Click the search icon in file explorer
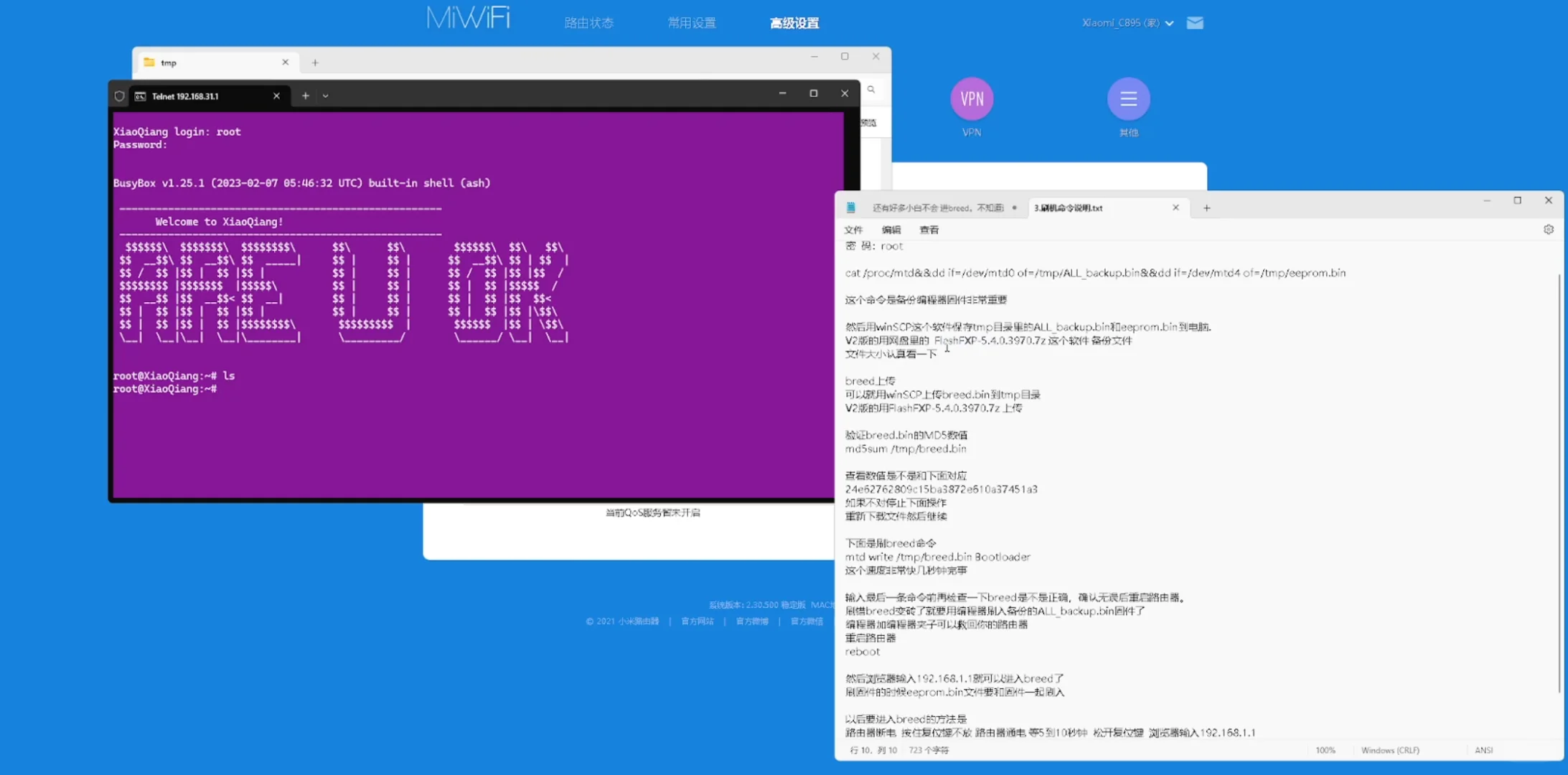The width and height of the screenshot is (1568, 775). click(871, 90)
